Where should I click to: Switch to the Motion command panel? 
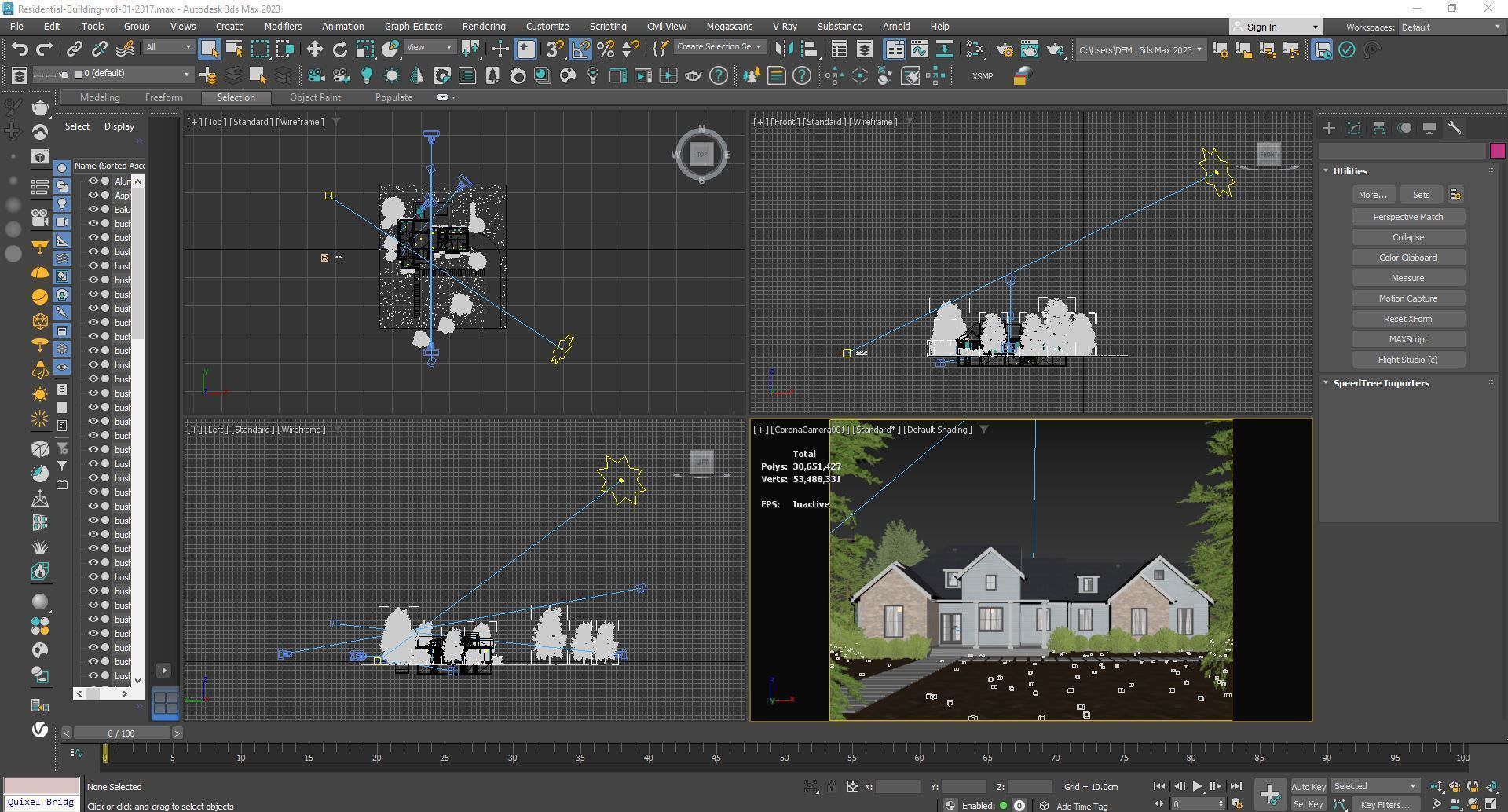pyautogui.click(x=1404, y=128)
